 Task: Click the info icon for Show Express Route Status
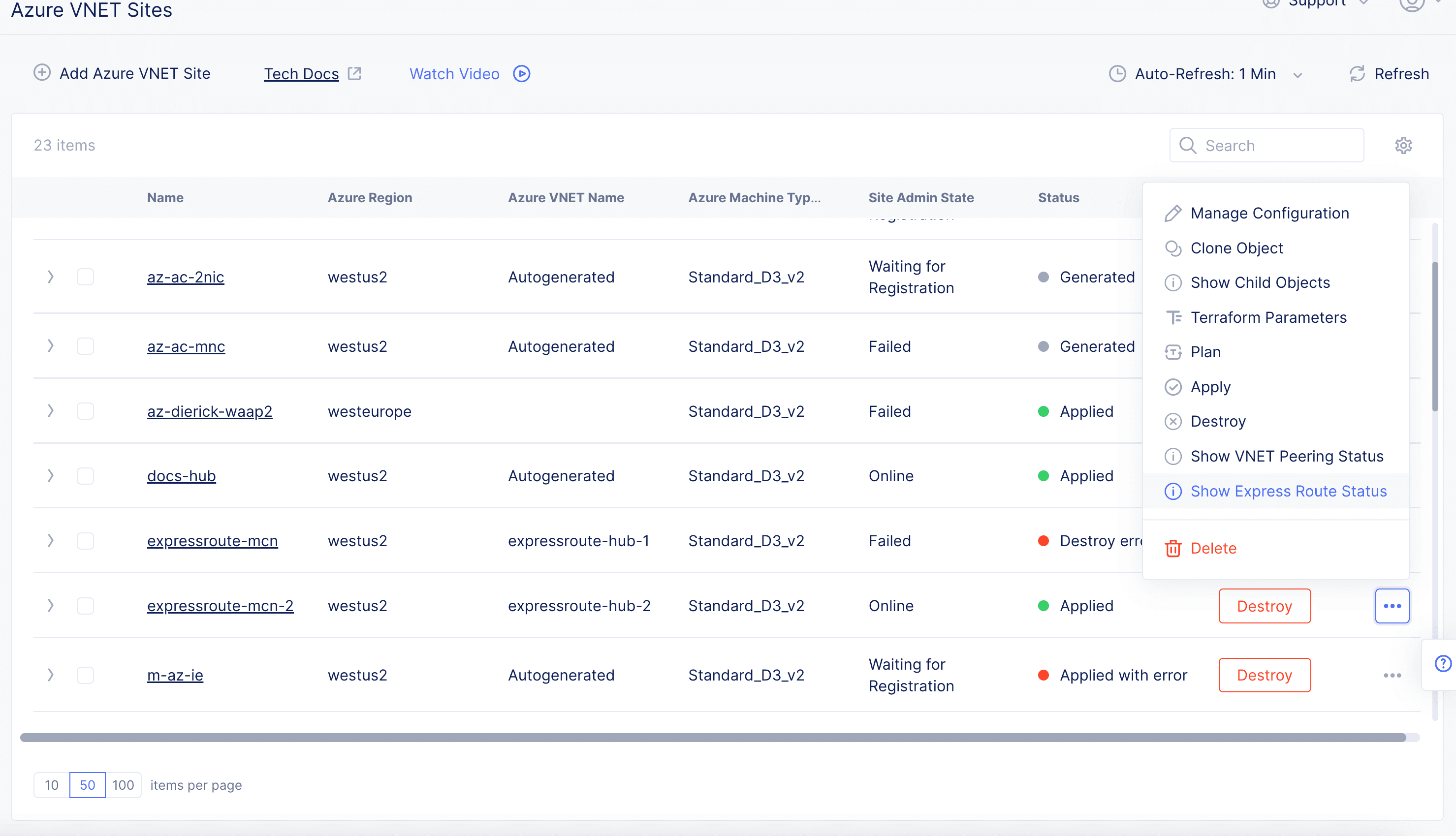pyautogui.click(x=1173, y=492)
